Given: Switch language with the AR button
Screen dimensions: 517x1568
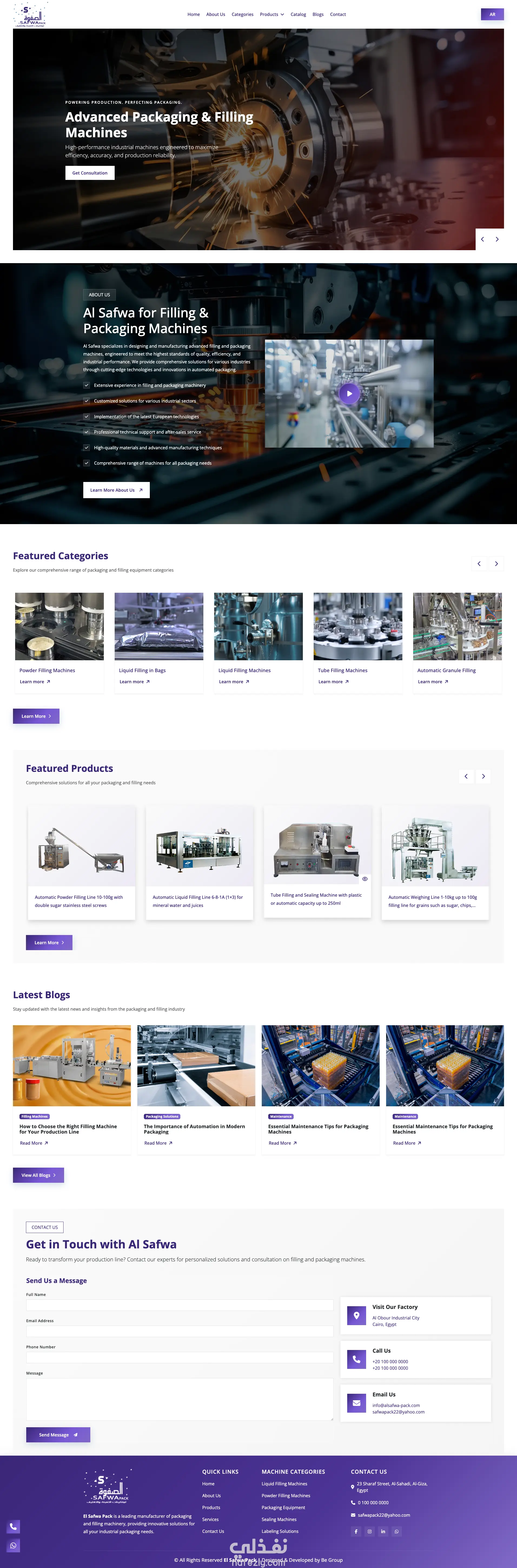Looking at the screenshot, I should [492, 15].
